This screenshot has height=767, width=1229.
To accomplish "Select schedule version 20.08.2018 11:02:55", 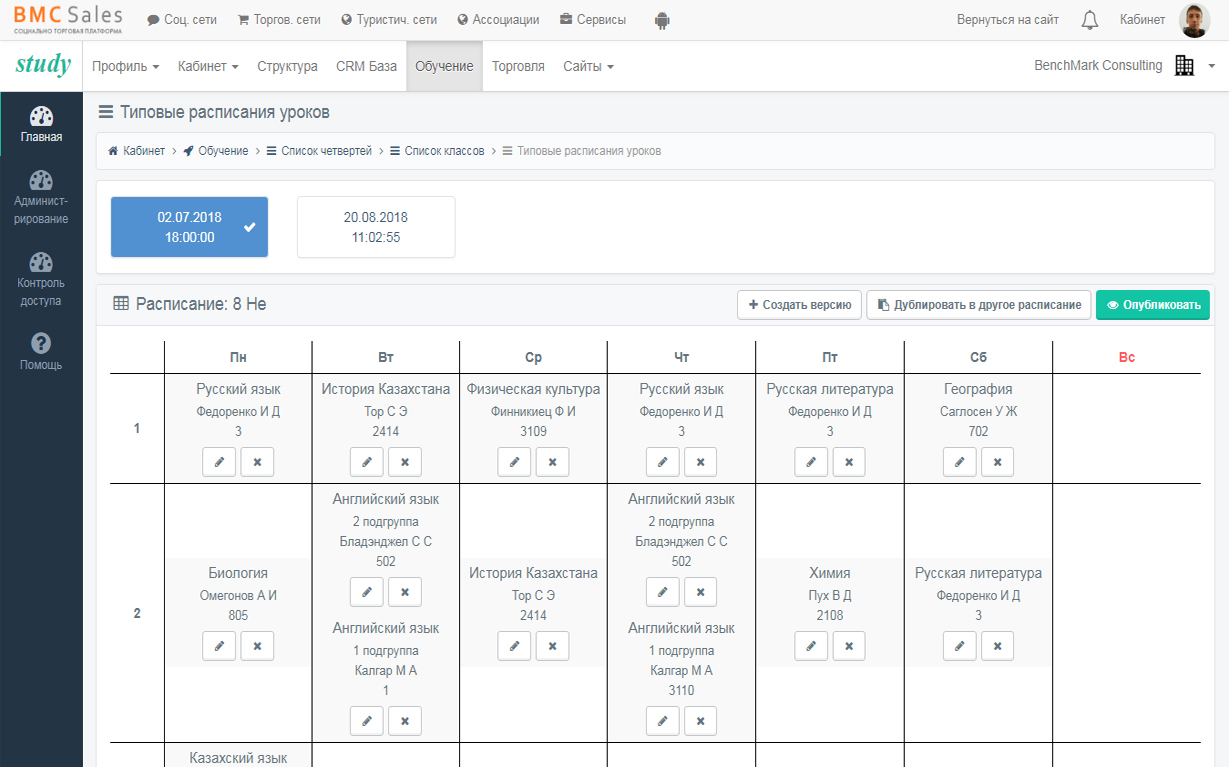I will pyautogui.click(x=375, y=227).
